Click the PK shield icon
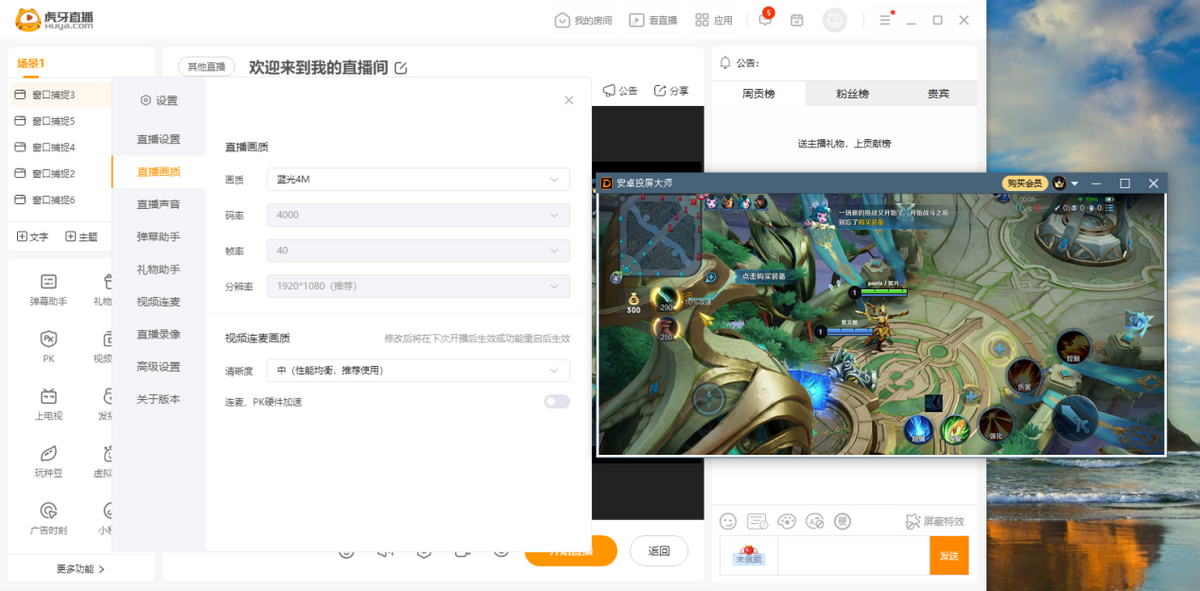The width and height of the screenshot is (1200, 591). coord(48,339)
